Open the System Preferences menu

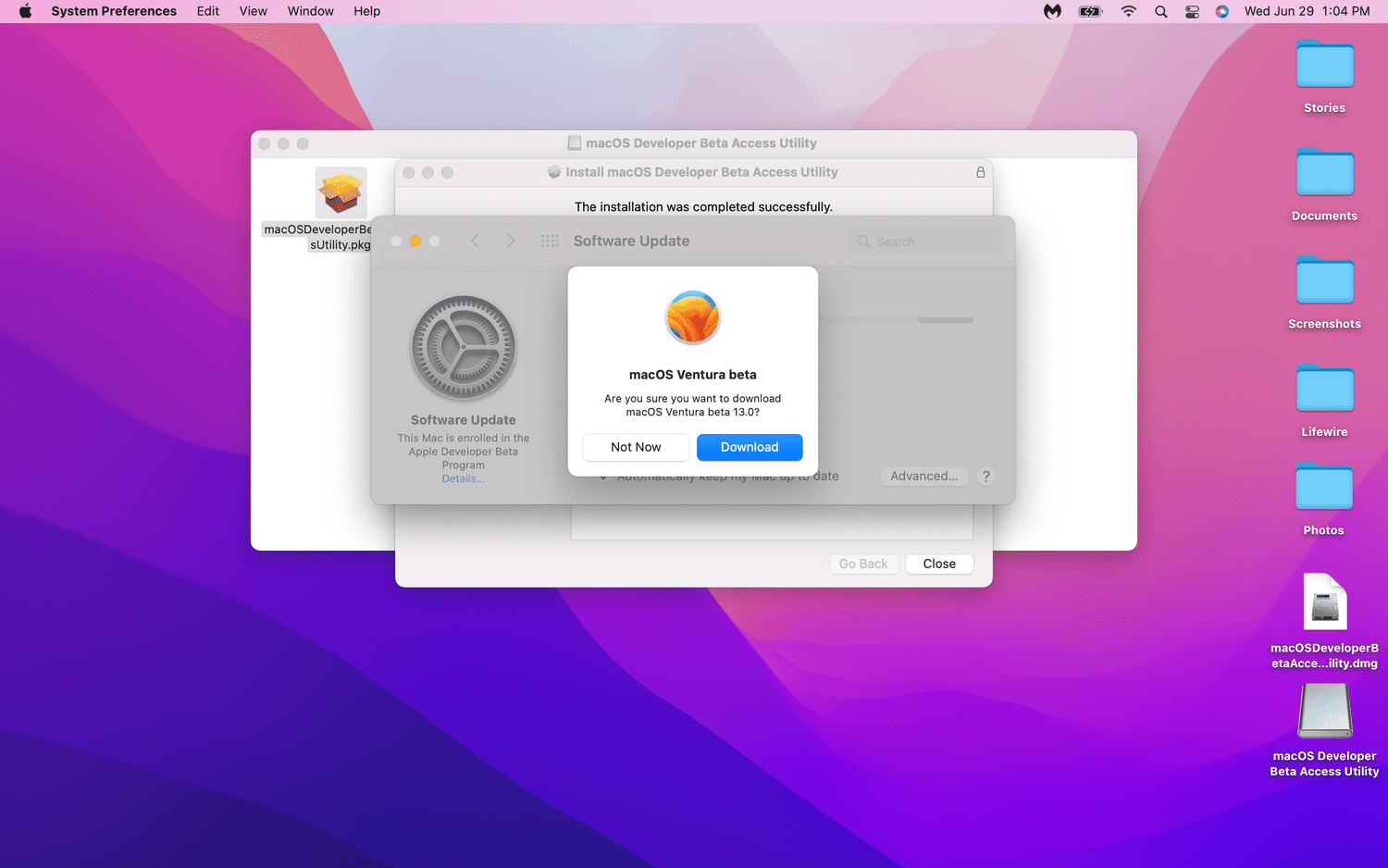click(114, 11)
